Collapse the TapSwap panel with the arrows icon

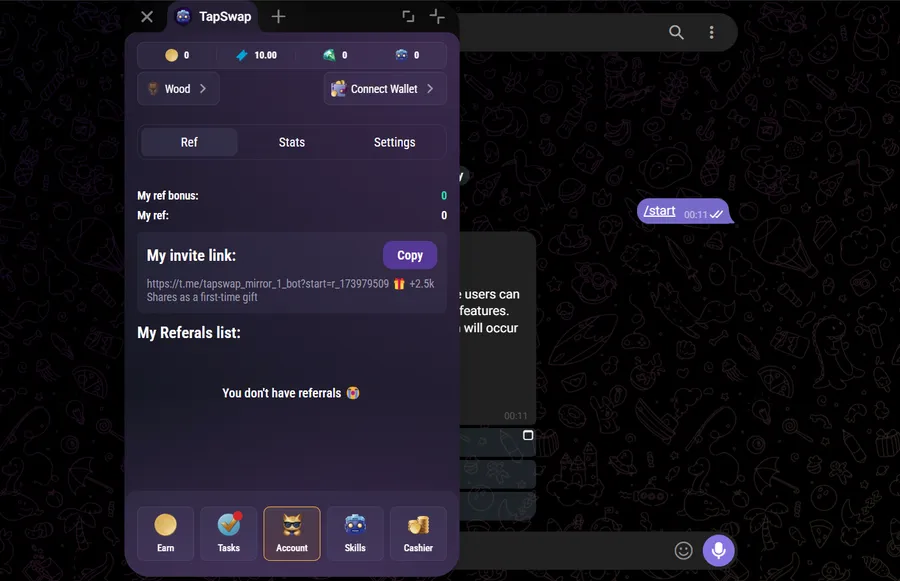[x=437, y=17]
